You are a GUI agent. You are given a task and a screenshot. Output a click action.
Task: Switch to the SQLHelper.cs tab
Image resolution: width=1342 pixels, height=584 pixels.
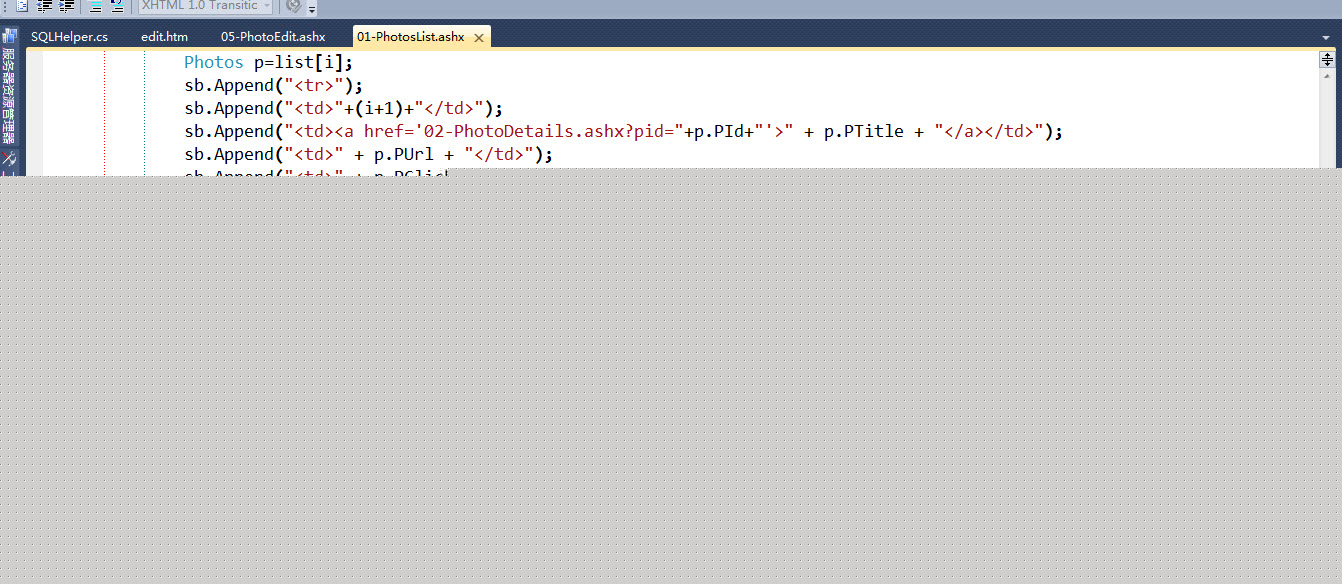68,36
